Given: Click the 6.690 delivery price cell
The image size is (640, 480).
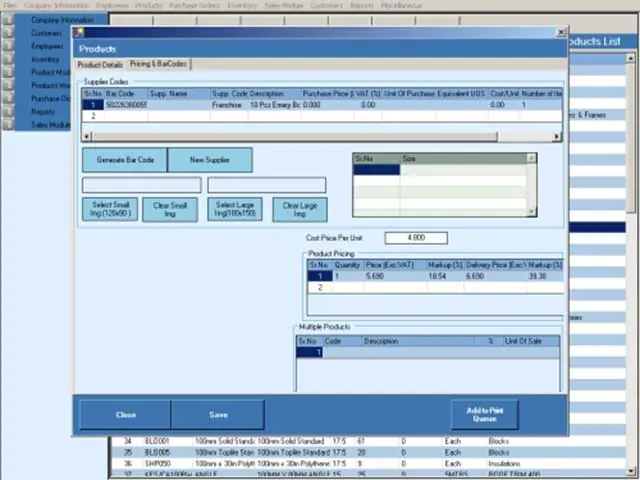Looking at the screenshot, I should tap(496, 276).
